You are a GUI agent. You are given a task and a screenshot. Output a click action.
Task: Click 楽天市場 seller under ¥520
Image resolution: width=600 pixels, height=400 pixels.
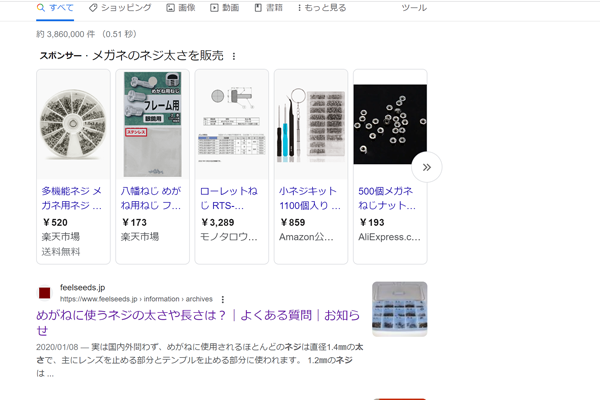tap(61, 237)
